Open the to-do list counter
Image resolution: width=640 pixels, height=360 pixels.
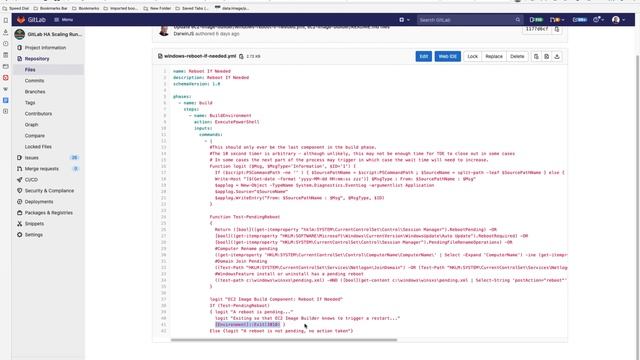pyautogui.click(x=579, y=20)
